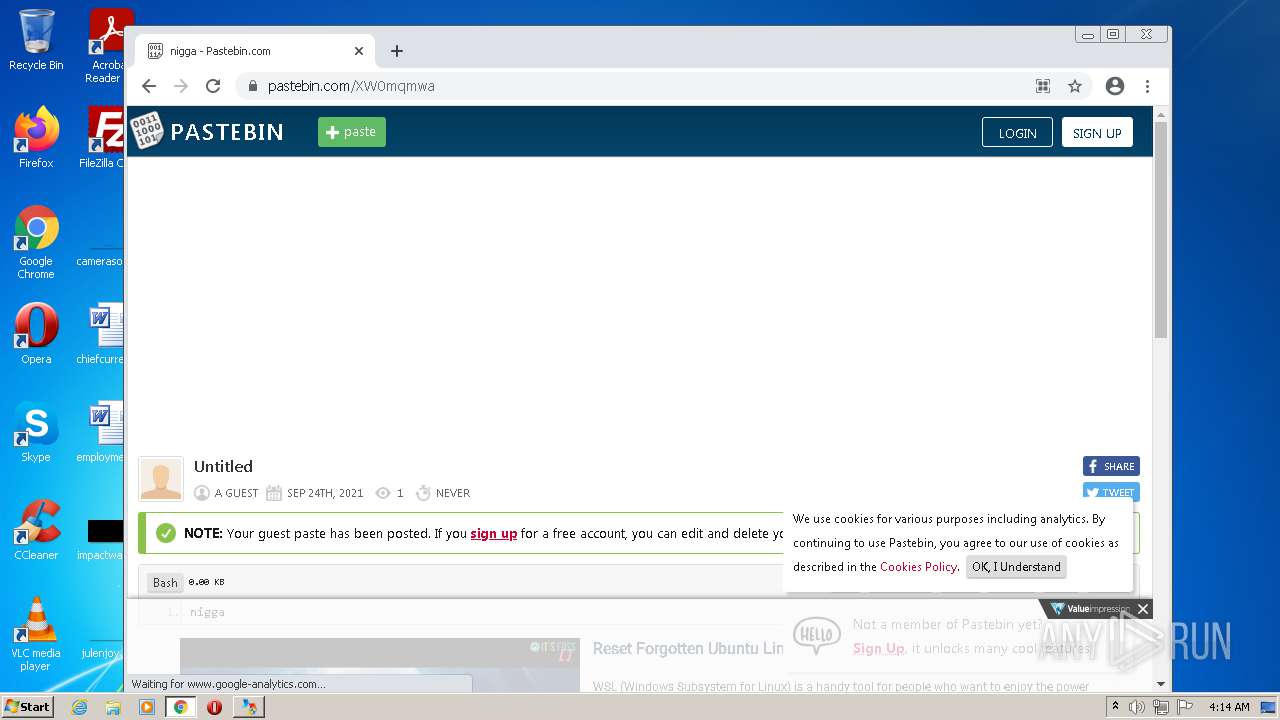1280x720 pixels.
Task: Reload the page with refresh icon
Action: [213, 86]
